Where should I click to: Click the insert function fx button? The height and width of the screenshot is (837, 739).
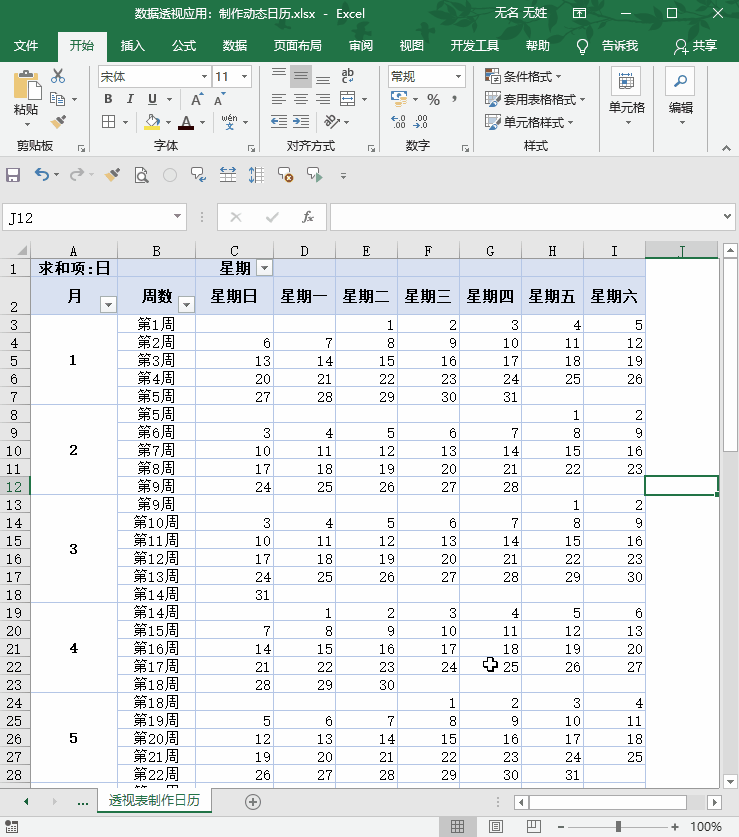point(308,217)
